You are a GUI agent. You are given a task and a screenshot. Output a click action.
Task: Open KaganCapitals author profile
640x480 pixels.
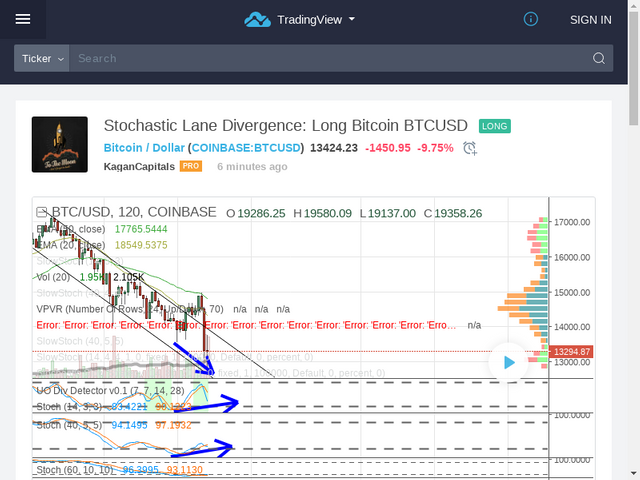[139, 167]
